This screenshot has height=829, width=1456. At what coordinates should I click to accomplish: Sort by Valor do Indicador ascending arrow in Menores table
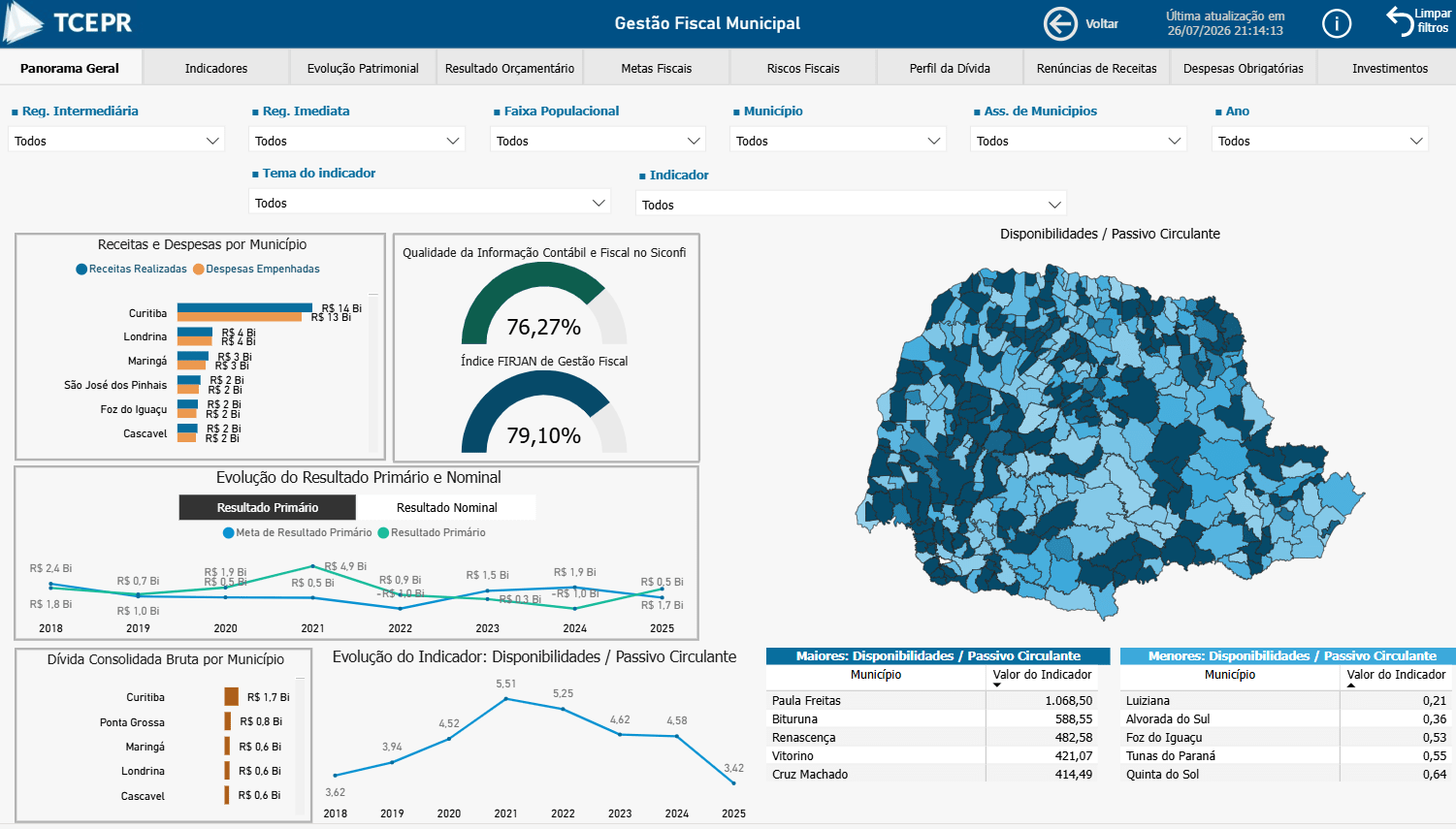point(1351,686)
